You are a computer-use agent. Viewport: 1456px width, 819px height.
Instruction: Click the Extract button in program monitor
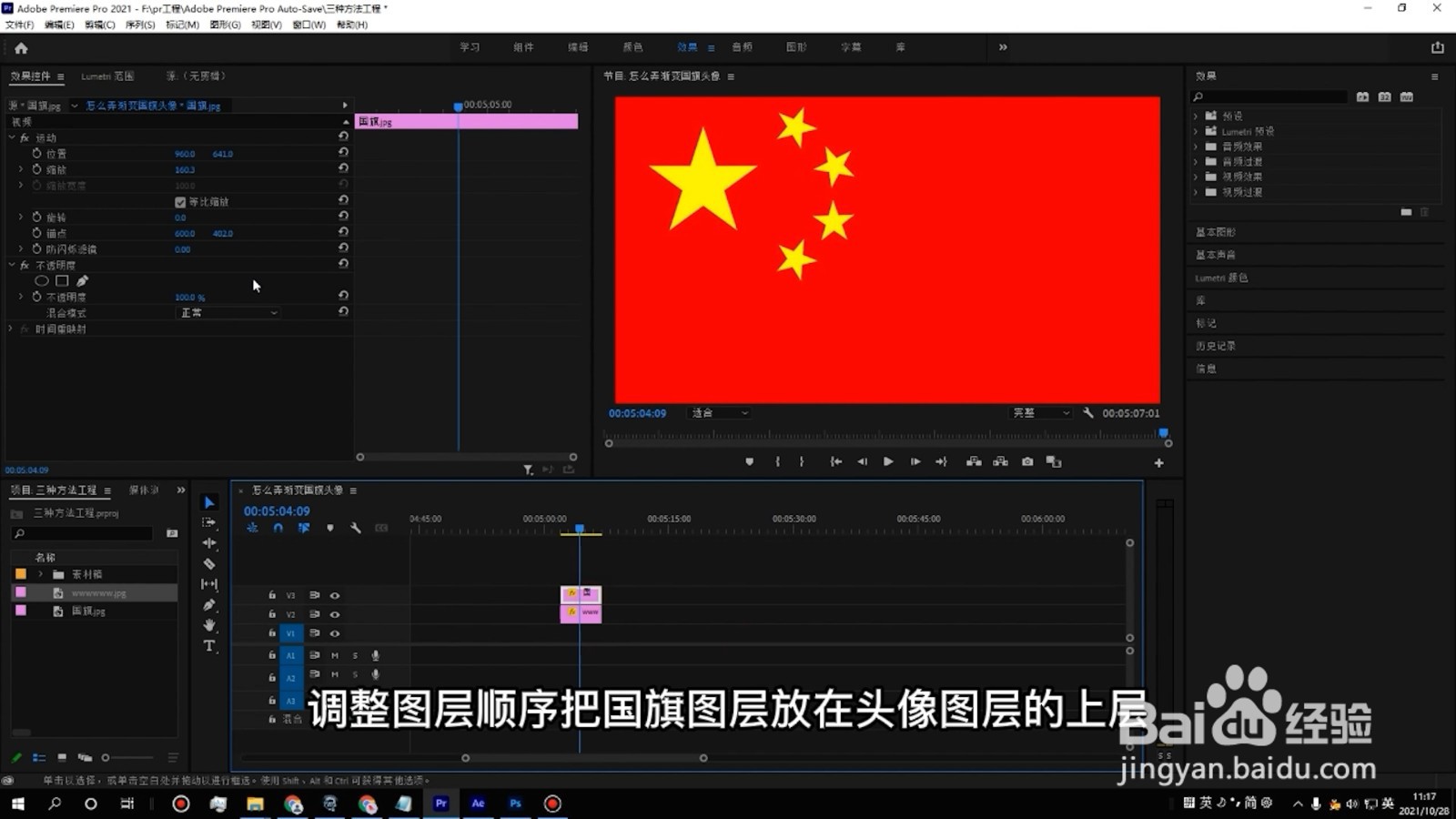1001,462
